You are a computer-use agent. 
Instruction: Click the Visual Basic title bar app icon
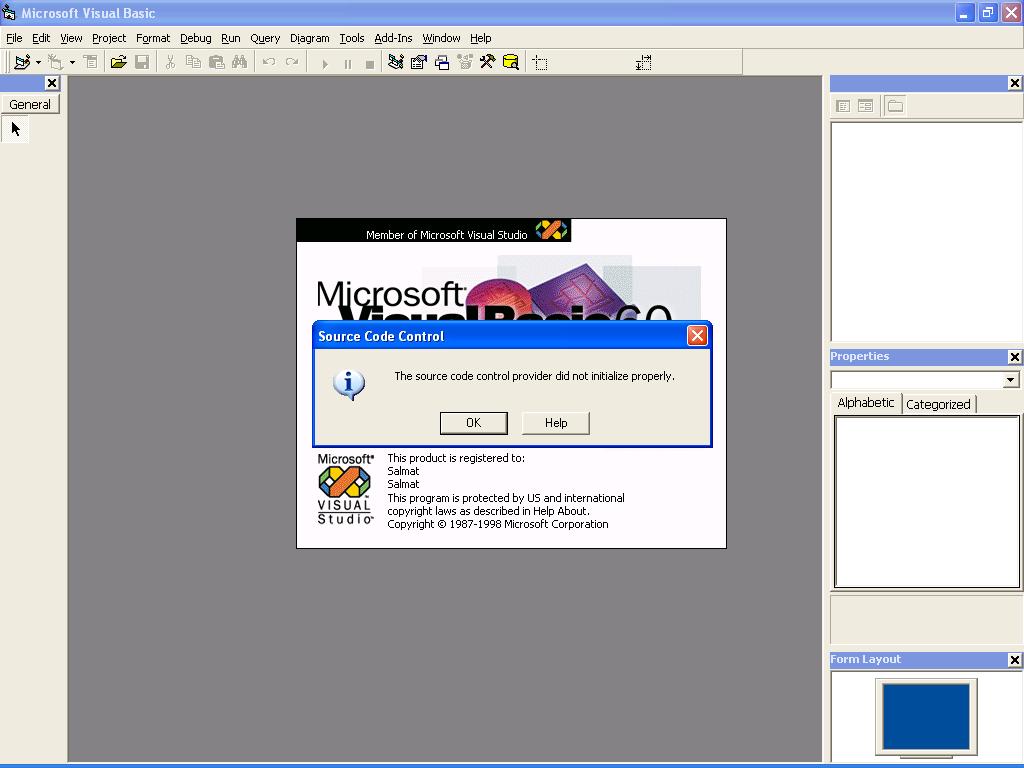8,12
